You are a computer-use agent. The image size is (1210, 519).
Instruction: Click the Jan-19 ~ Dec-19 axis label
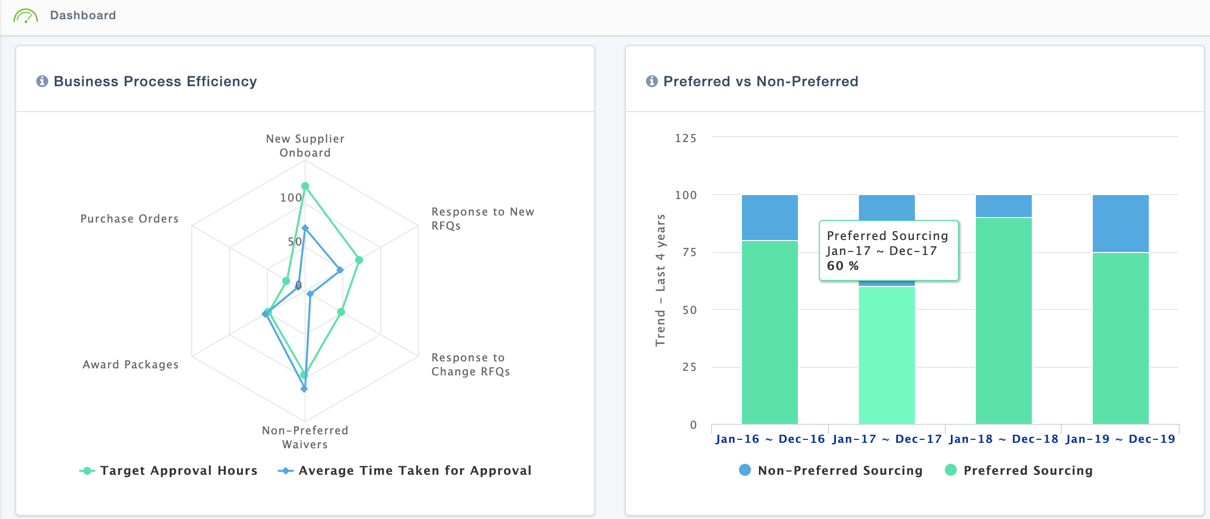point(1120,439)
